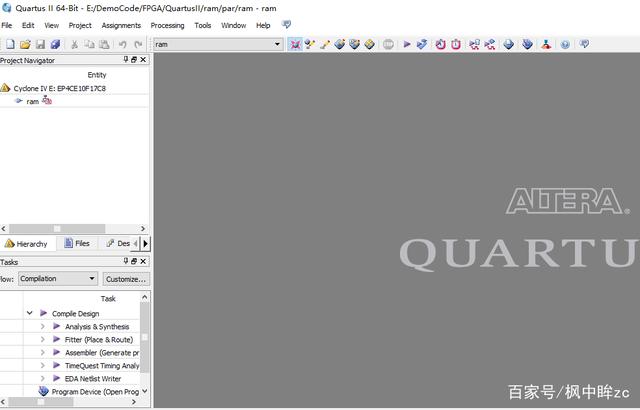Screen dimensions: 640x410
Task: Open the Help menu
Action: coord(263,25)
